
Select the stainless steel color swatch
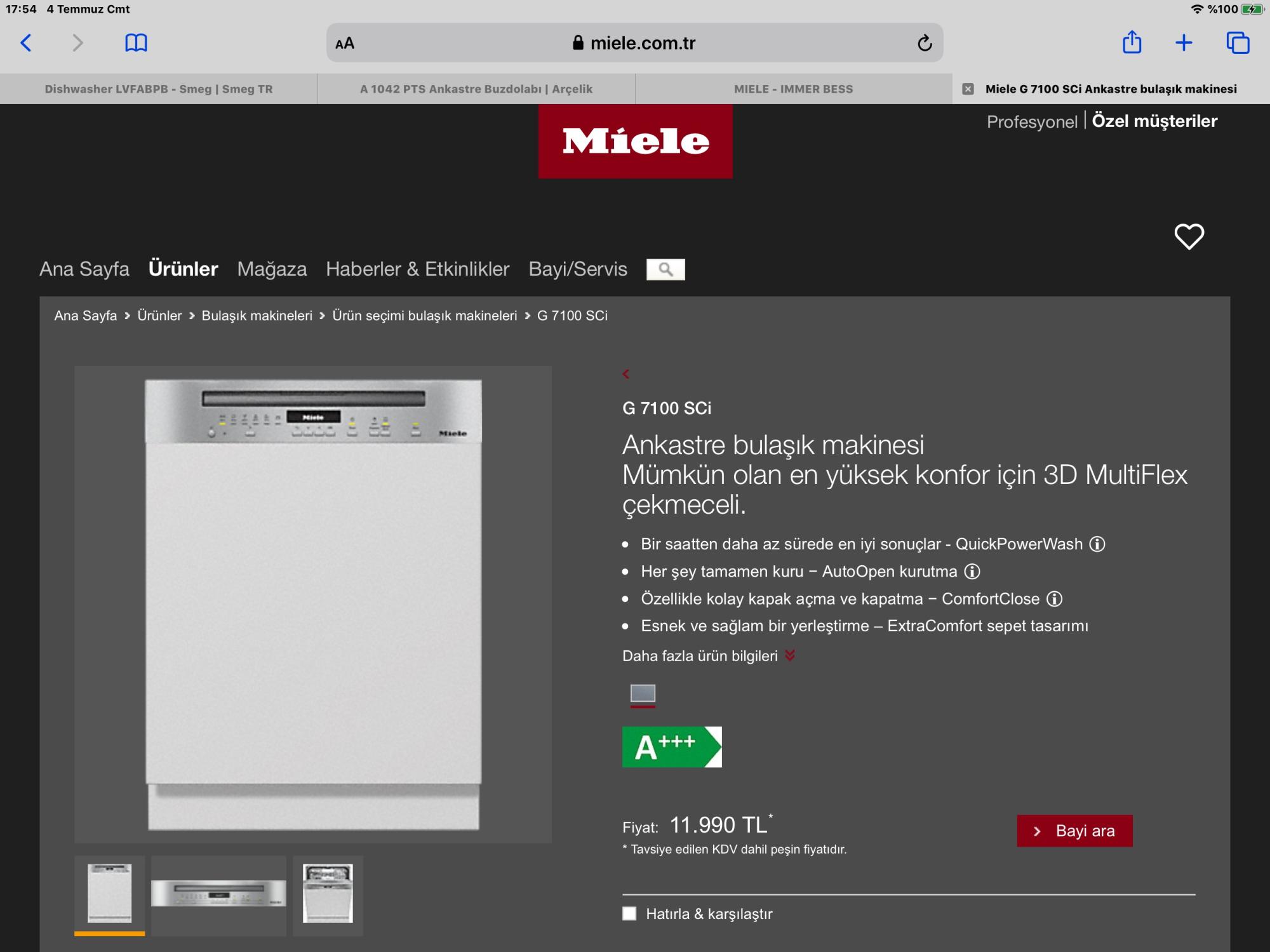click(643, 694)
